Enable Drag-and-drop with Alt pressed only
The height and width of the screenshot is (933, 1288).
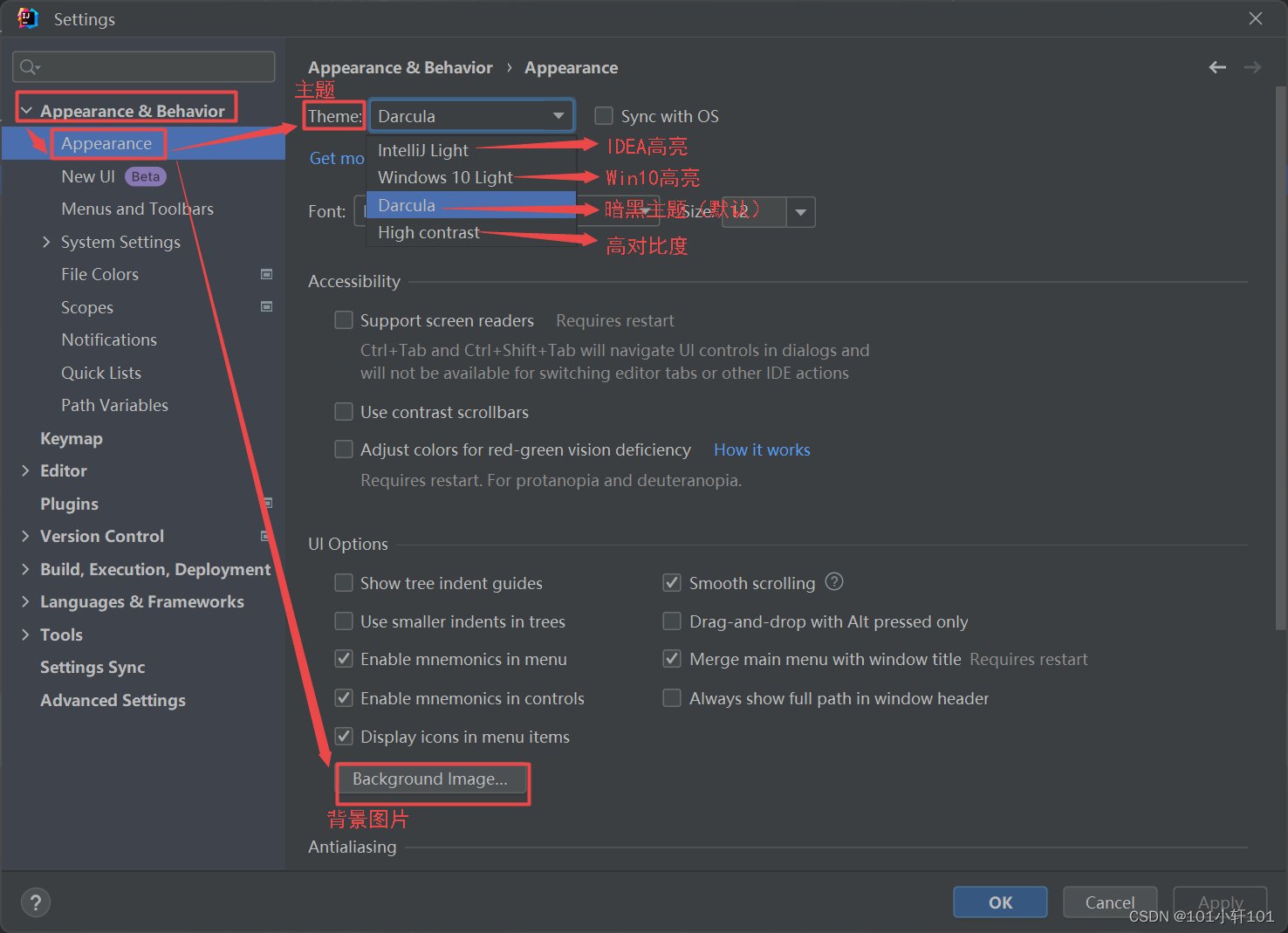click(672, 621)
